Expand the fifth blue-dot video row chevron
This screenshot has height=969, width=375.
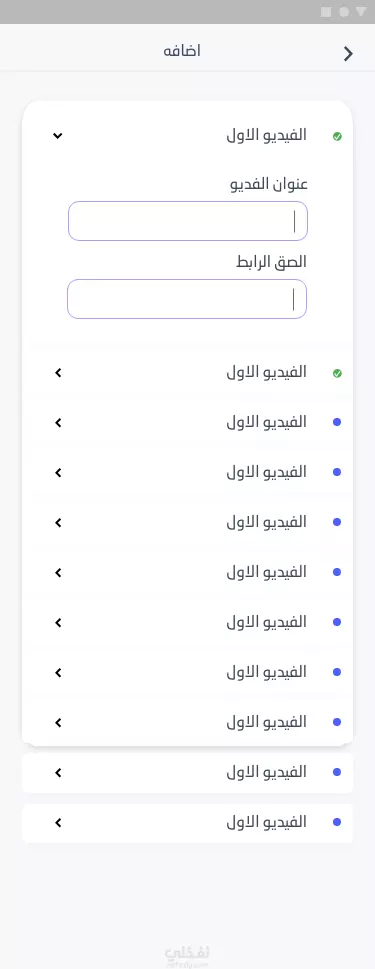58,623
